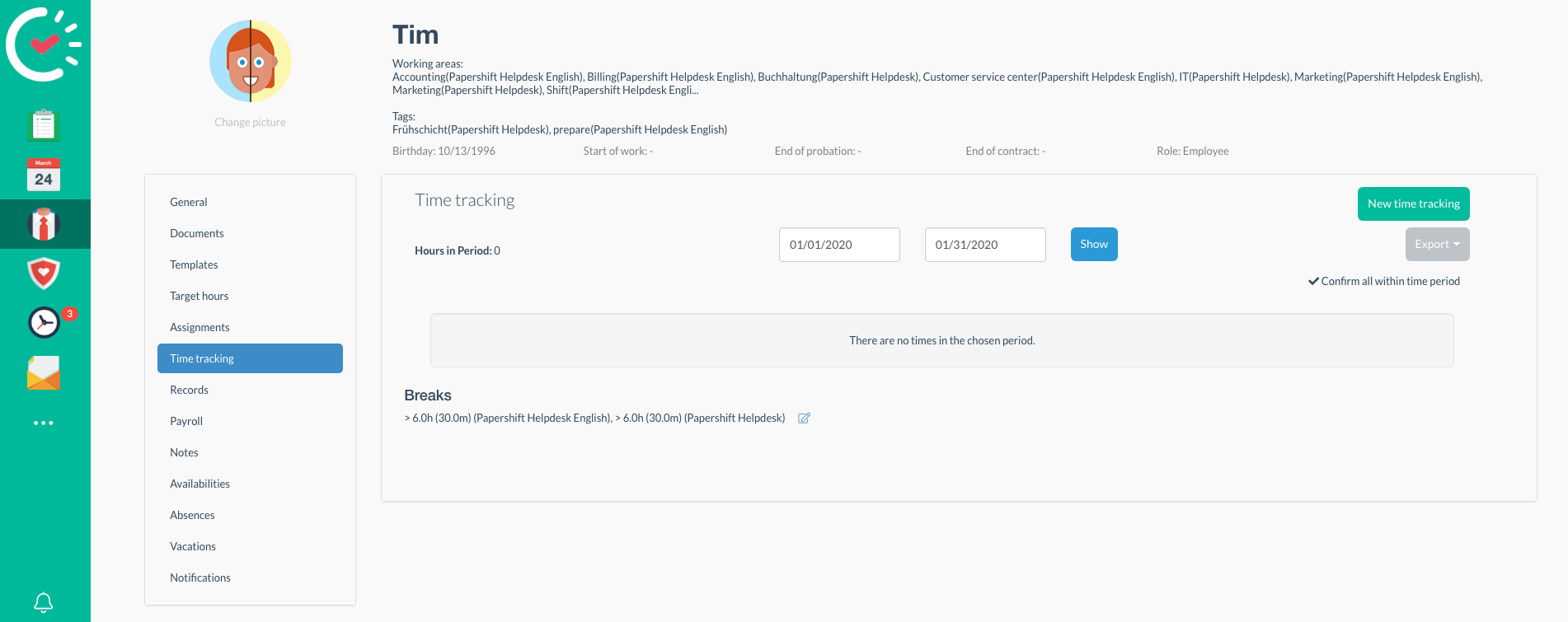Open the Templates section
Viewport: 1568px width, 622px height.
coord(250,264)
